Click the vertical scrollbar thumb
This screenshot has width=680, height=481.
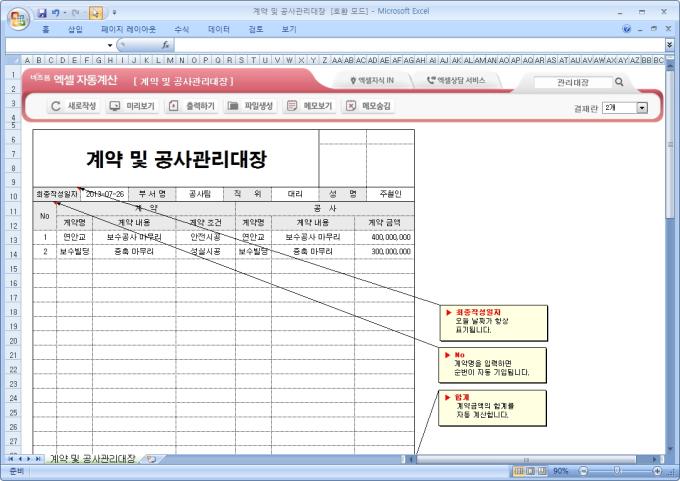pos(670,144)
